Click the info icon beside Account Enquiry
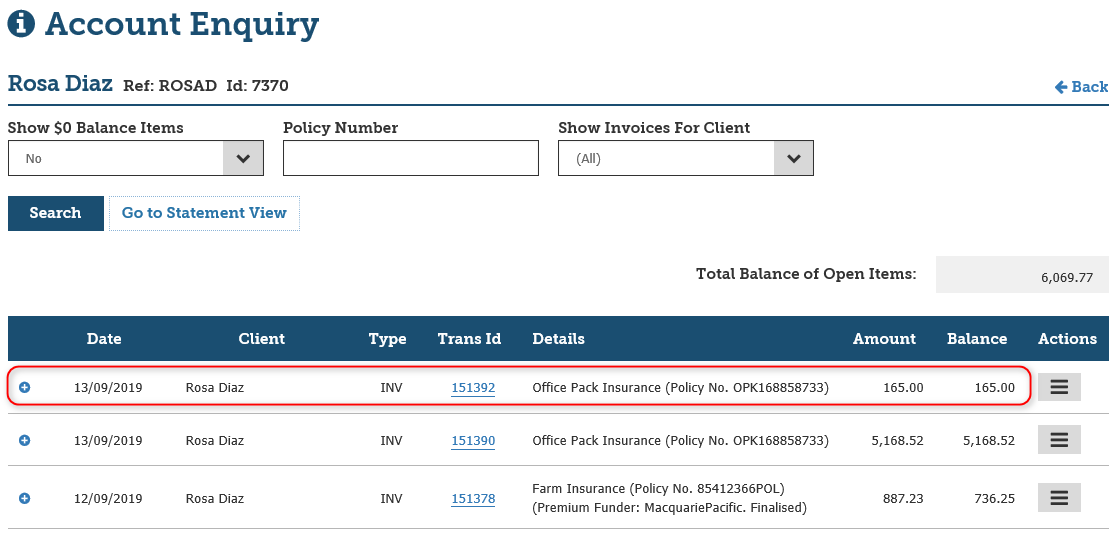The height and width of the screenshot is (538, 1117). coord(21,23)
